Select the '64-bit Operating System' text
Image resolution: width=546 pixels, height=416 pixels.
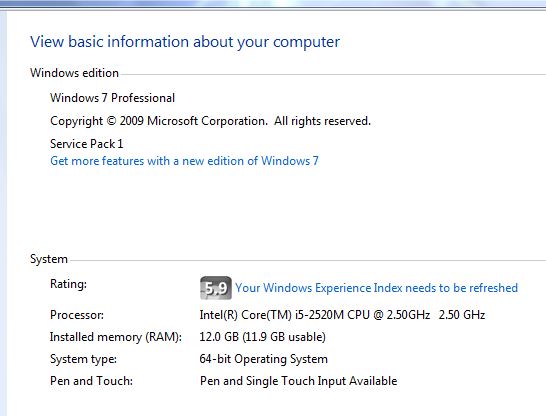click(x=264, y=359)
